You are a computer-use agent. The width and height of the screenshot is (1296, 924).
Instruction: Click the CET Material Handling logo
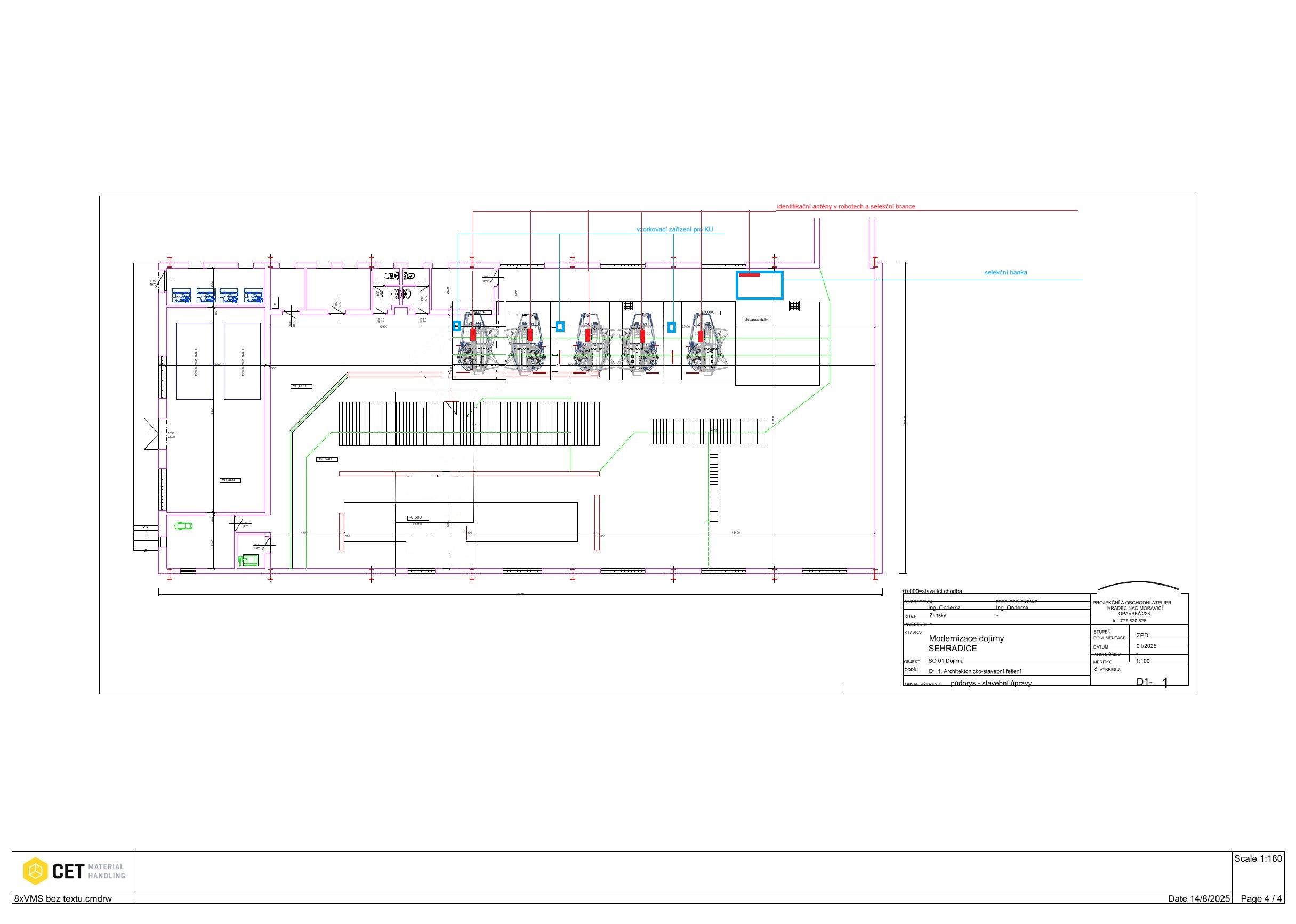pos(74,871)
